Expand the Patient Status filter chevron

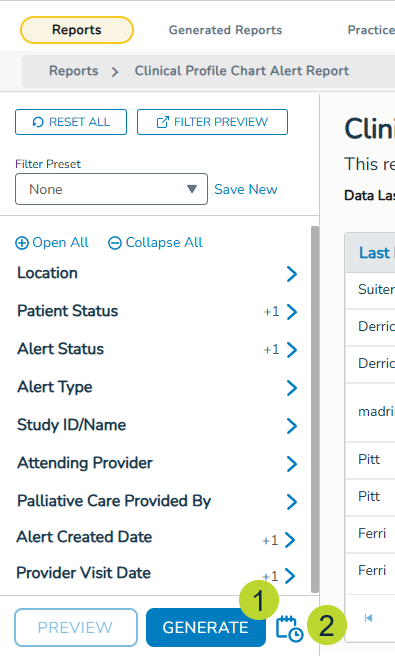click(292, 312)
